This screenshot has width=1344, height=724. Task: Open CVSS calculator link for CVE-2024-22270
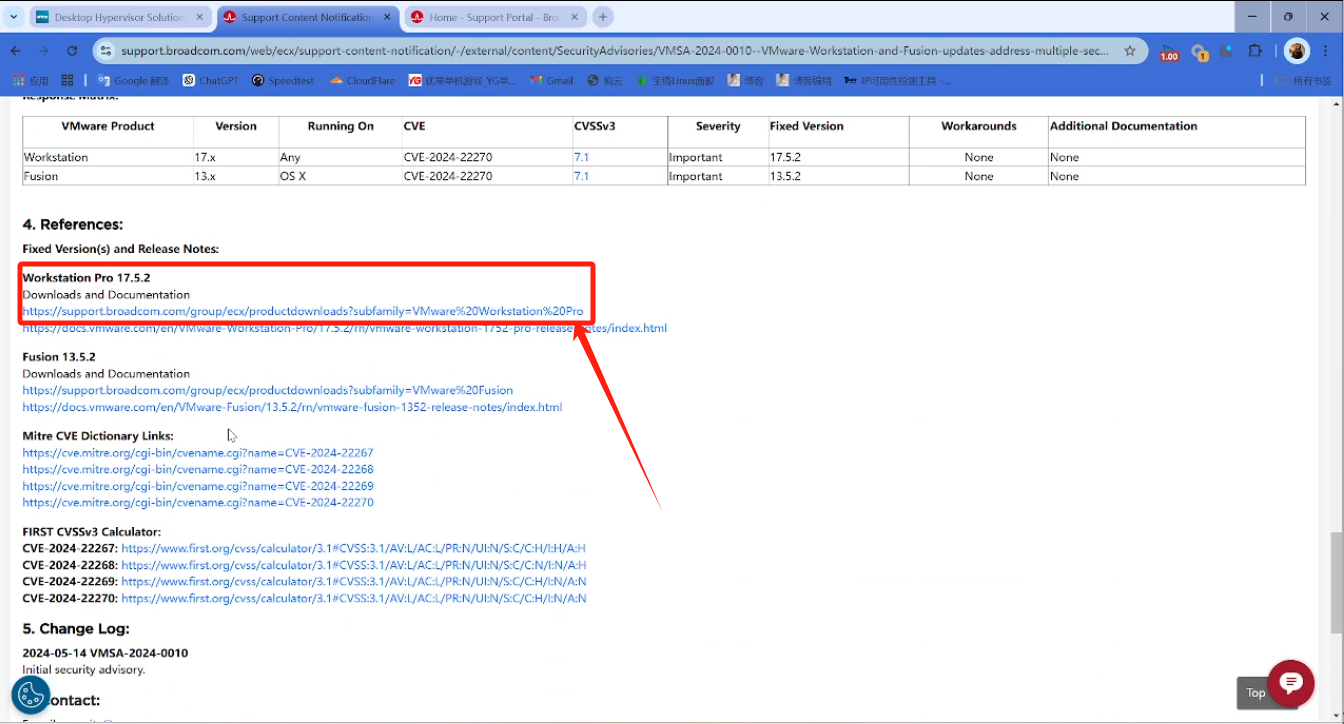(x=353, y=598)
